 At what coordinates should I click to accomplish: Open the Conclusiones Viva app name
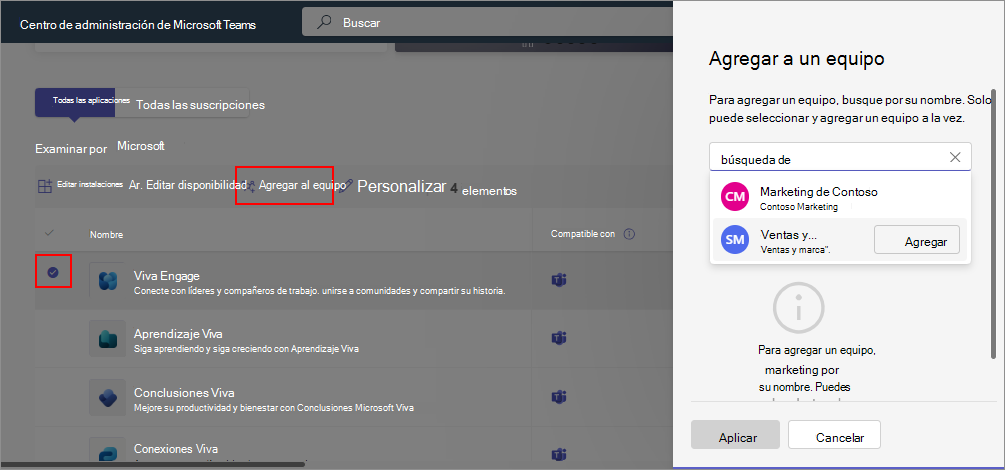point(184,392)
